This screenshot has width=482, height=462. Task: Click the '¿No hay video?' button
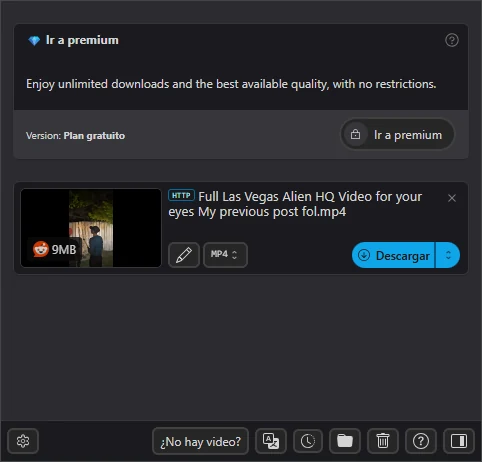click(200, 441)
